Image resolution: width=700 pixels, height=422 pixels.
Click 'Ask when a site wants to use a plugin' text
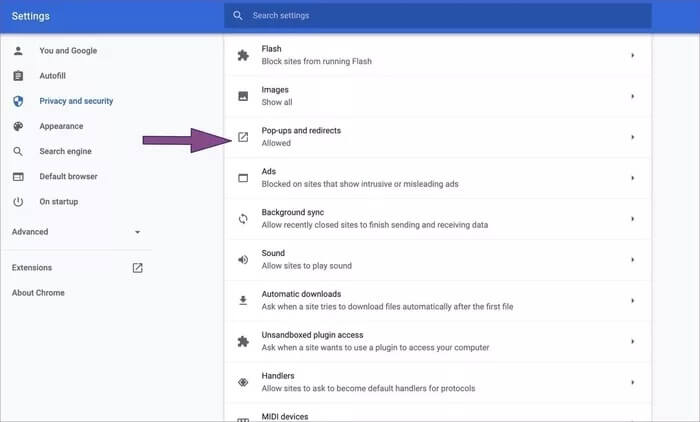[x=375, y=347]
